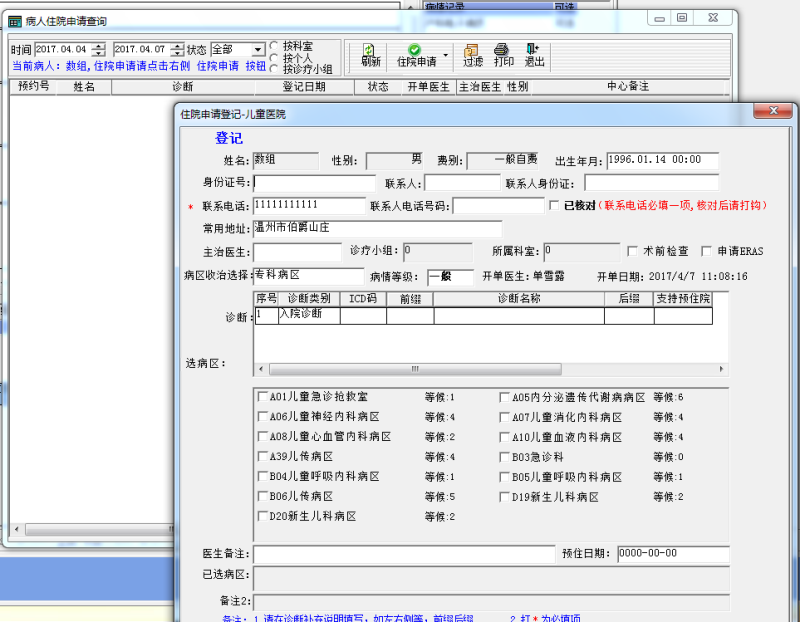
Task: Click the 登记日期 column header
Action: point(304,87)
